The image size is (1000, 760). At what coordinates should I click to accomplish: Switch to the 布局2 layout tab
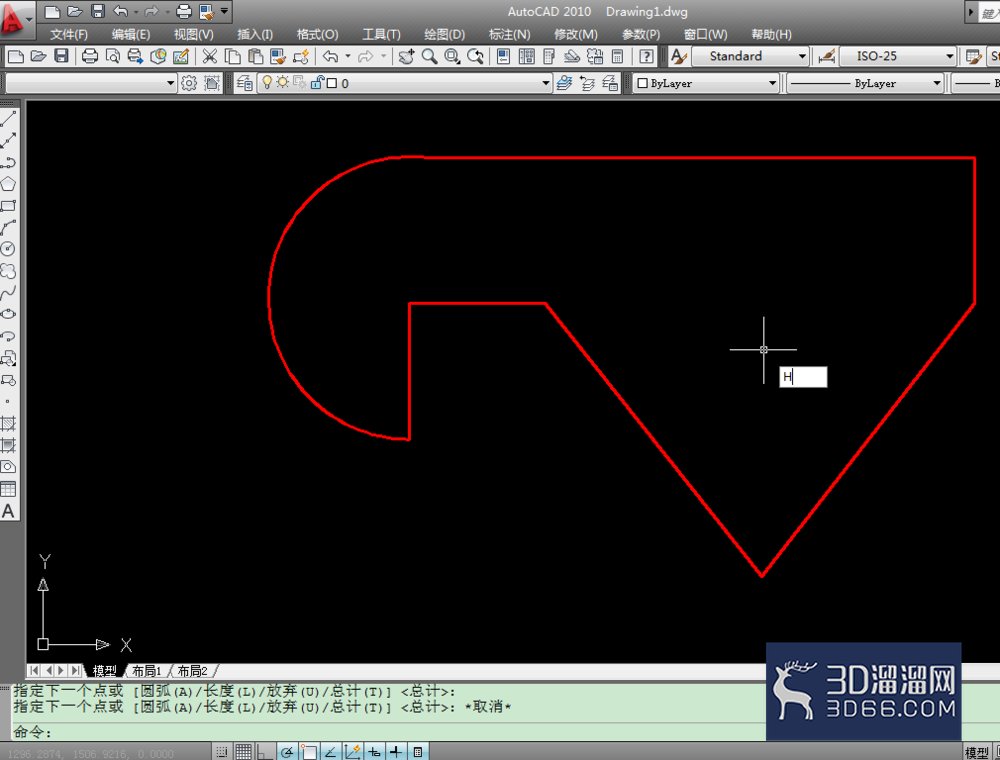point(193,671)
